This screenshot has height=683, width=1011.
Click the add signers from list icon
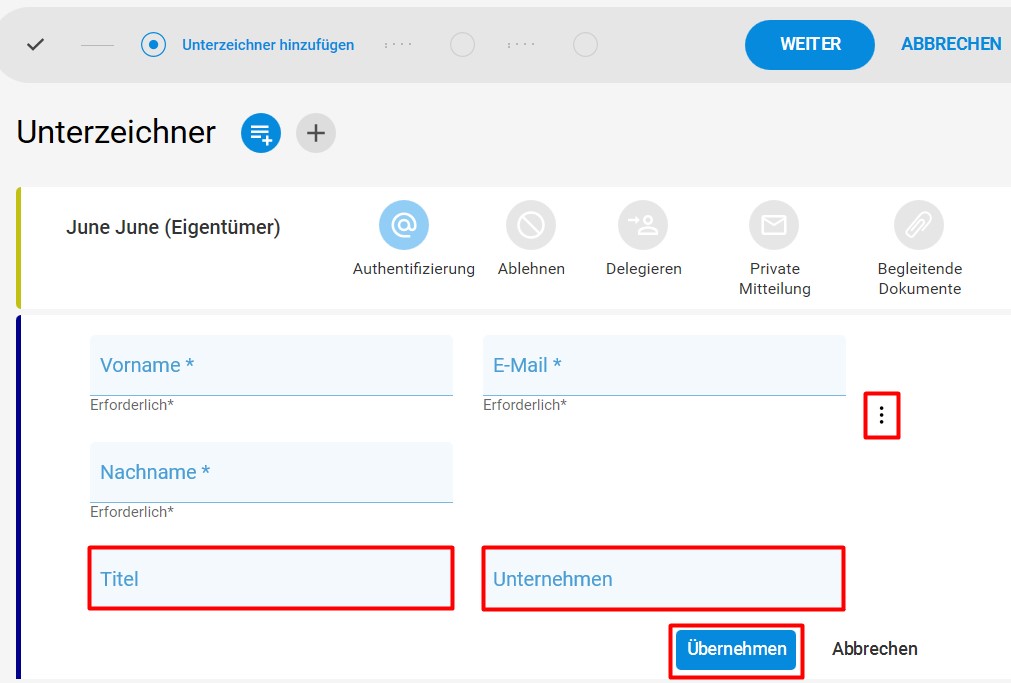click(x=261, y=133)
